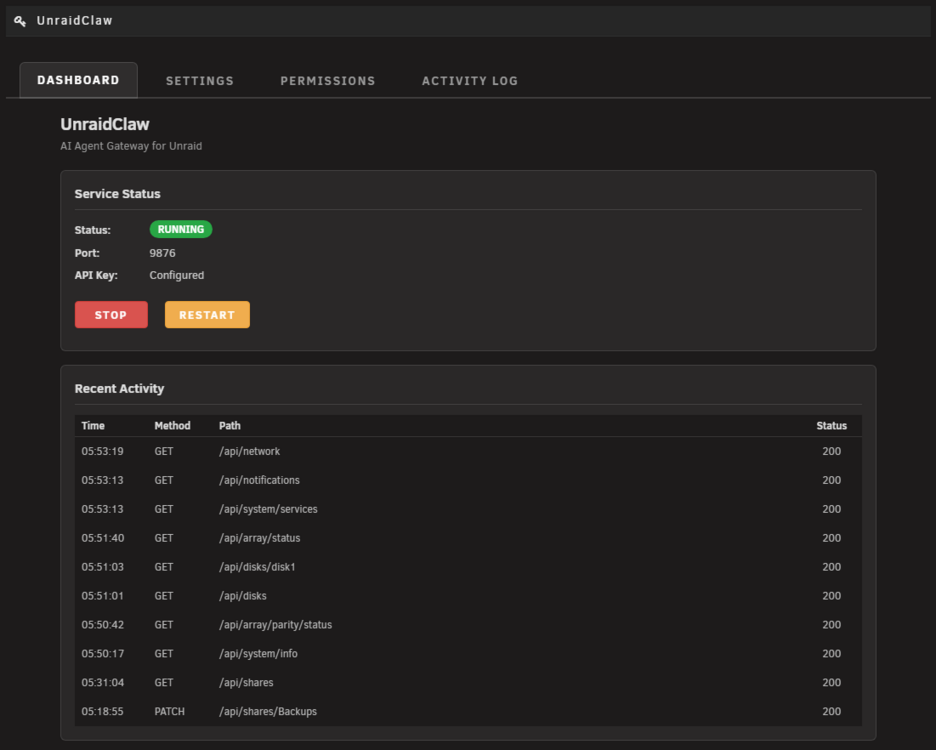Image resolution: width=936 pixels, height=750 pixels.
Task: Click the 05:31:04 timestamp
Action: coord(103,683)
